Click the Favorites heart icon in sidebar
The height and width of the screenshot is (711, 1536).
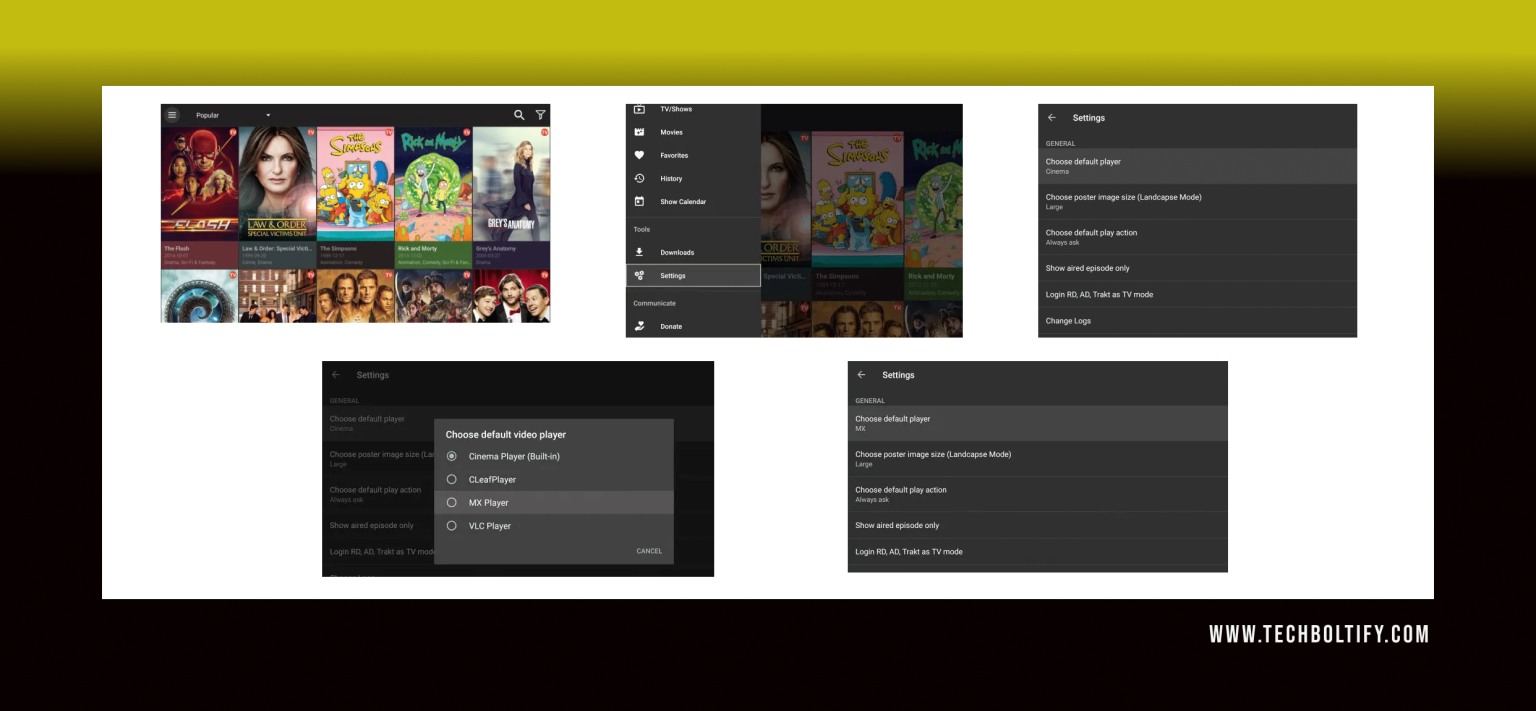coord(639,155)
